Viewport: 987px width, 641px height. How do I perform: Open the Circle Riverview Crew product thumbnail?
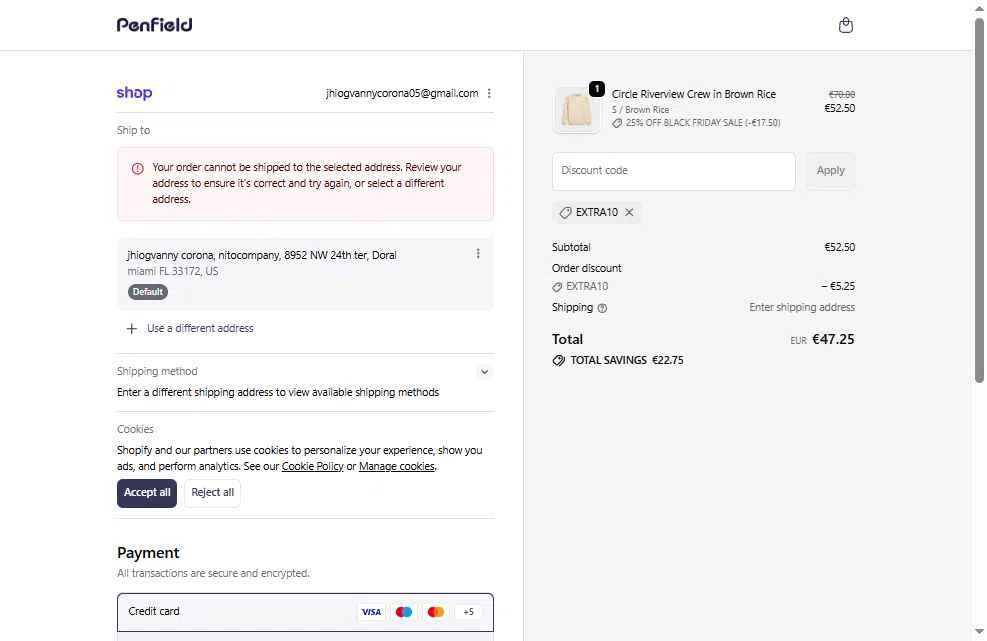click(576, 110)
